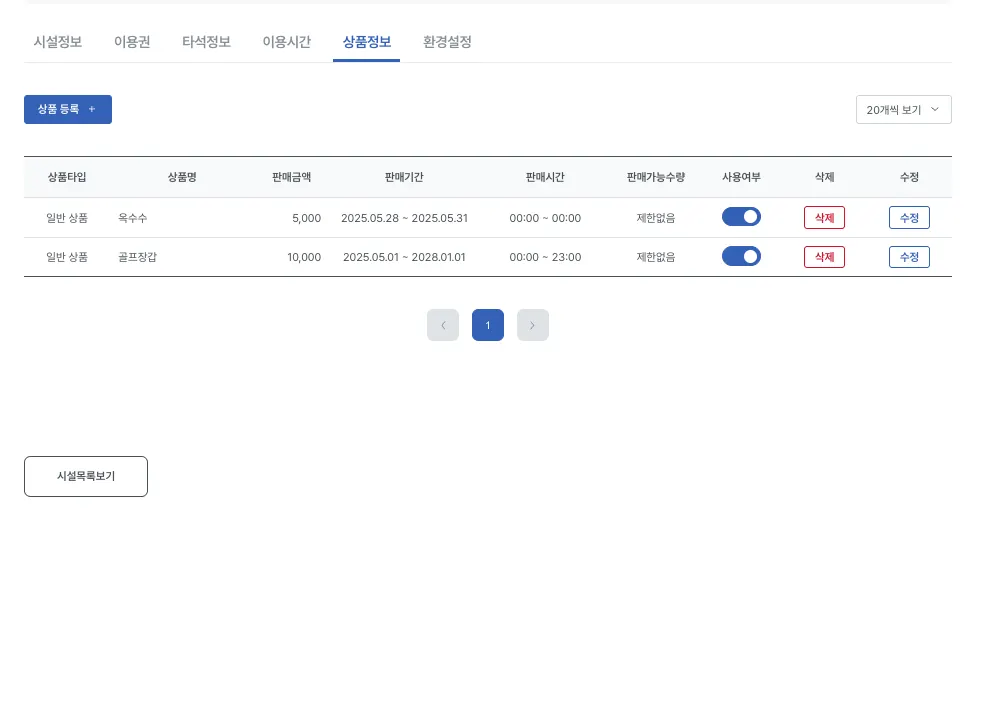Switch to the 시설정보 tab
982x721 pixels.
tap(58, 42)
